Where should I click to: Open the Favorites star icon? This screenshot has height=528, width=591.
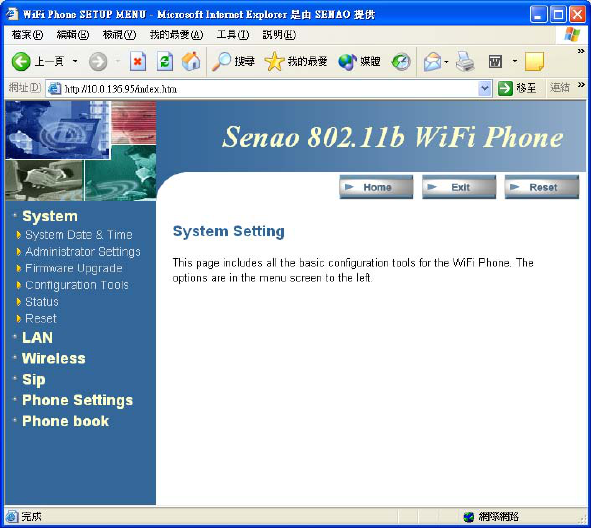click(274, 61)
